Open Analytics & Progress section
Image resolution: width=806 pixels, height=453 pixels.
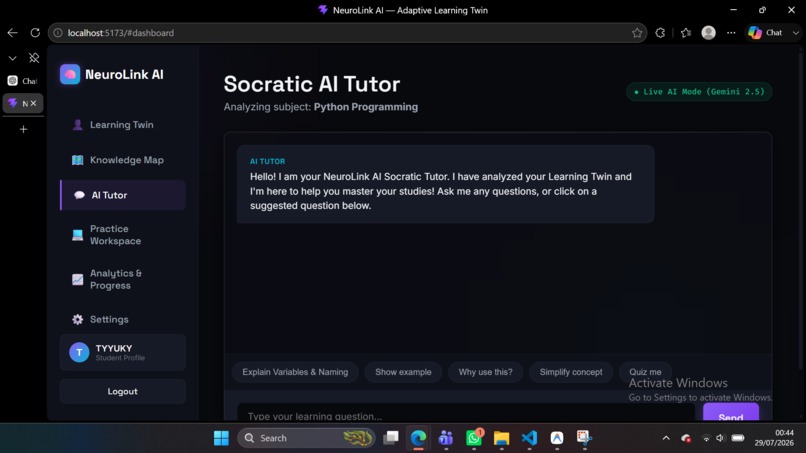[x=122, y=279]
